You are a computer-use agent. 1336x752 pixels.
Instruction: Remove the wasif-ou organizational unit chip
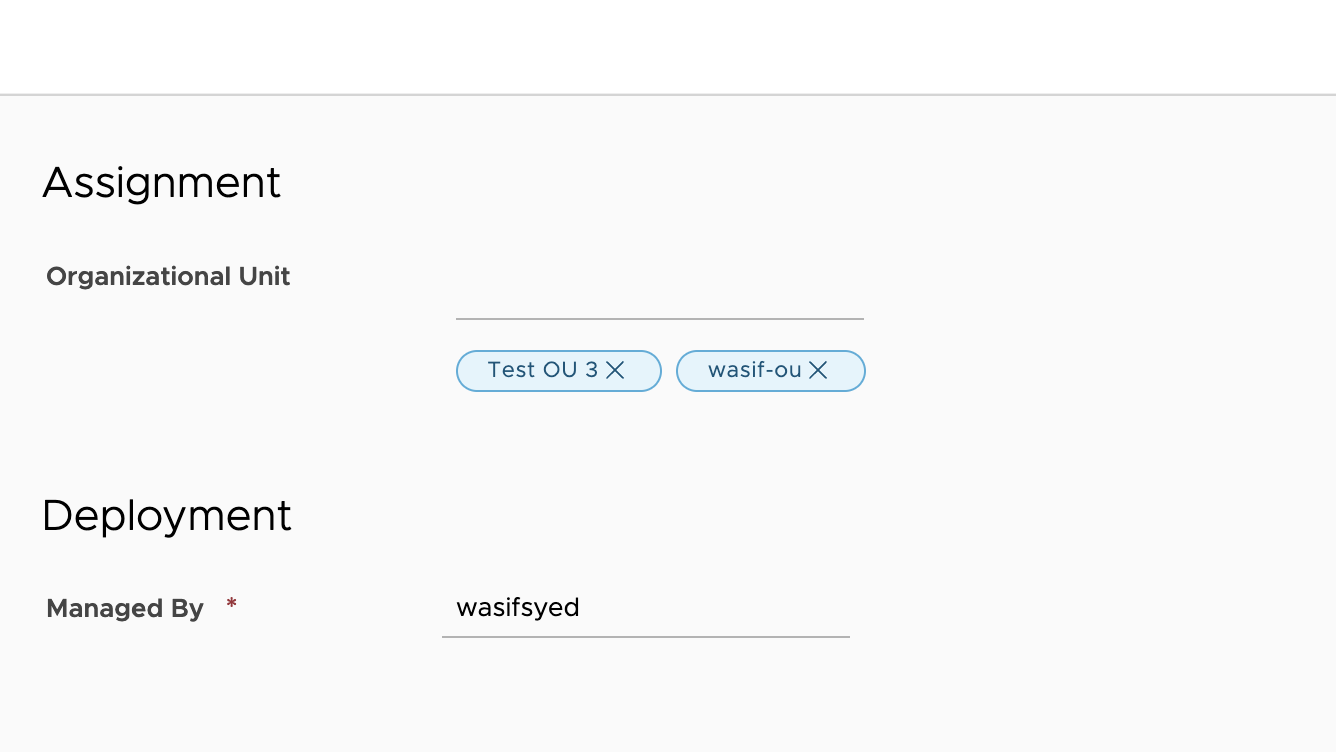(818, 370)
